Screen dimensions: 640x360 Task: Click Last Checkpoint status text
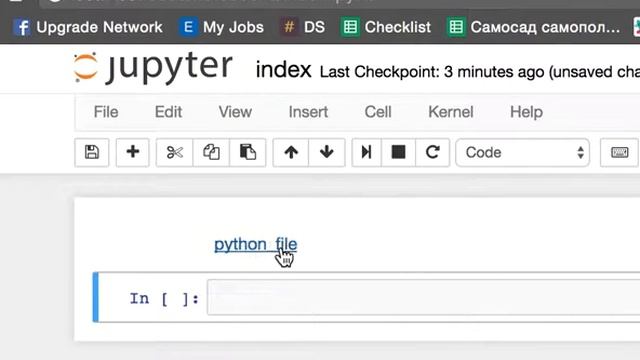[x=480, y=72]
